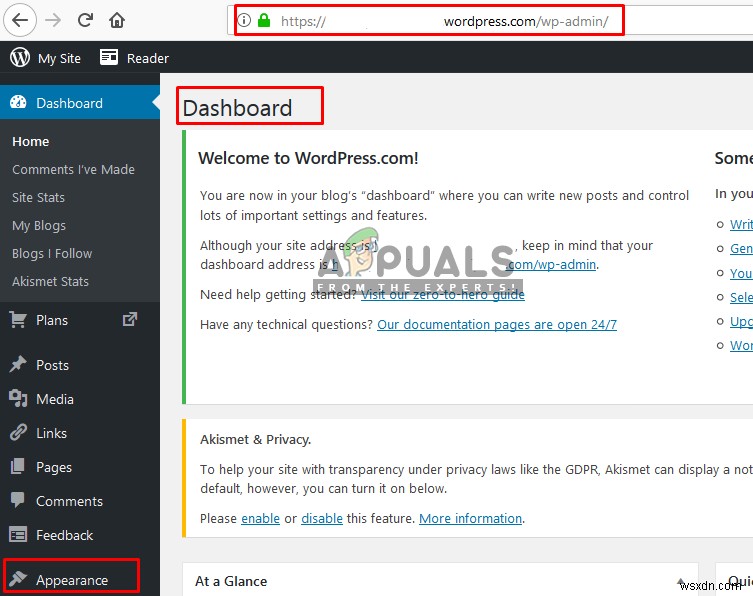Open Akismet Stats submenu item
The height and width of the screenshot is (596, 753).
click(50, 281)
